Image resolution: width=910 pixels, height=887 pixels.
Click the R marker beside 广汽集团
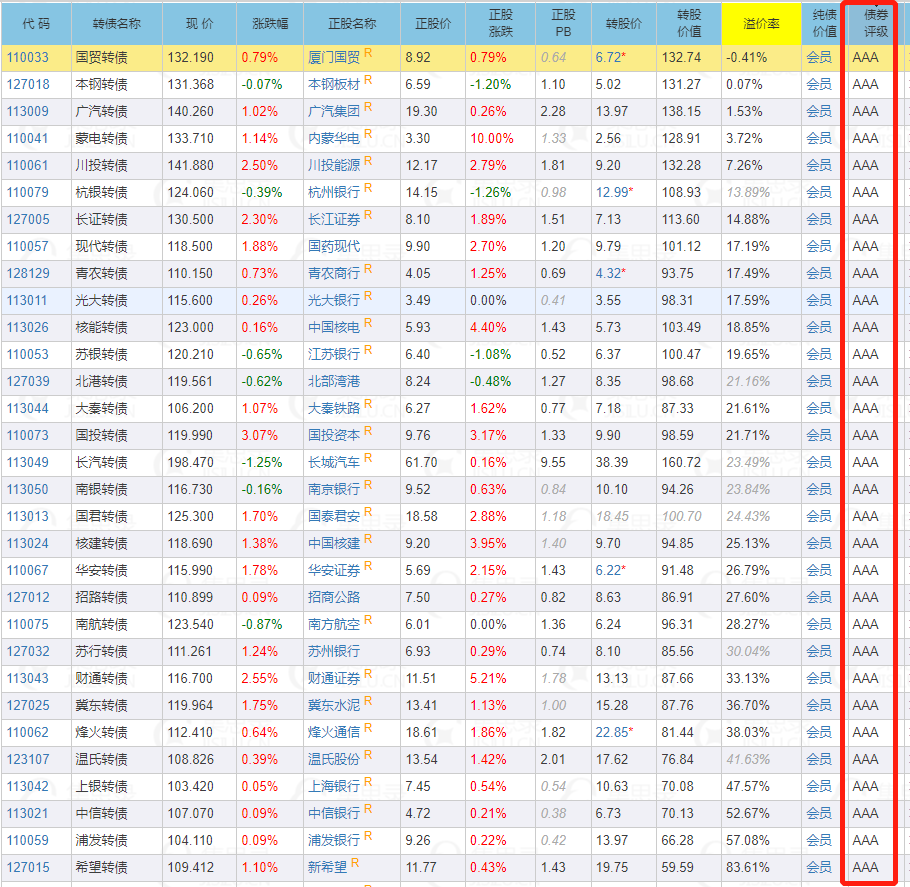368,107
